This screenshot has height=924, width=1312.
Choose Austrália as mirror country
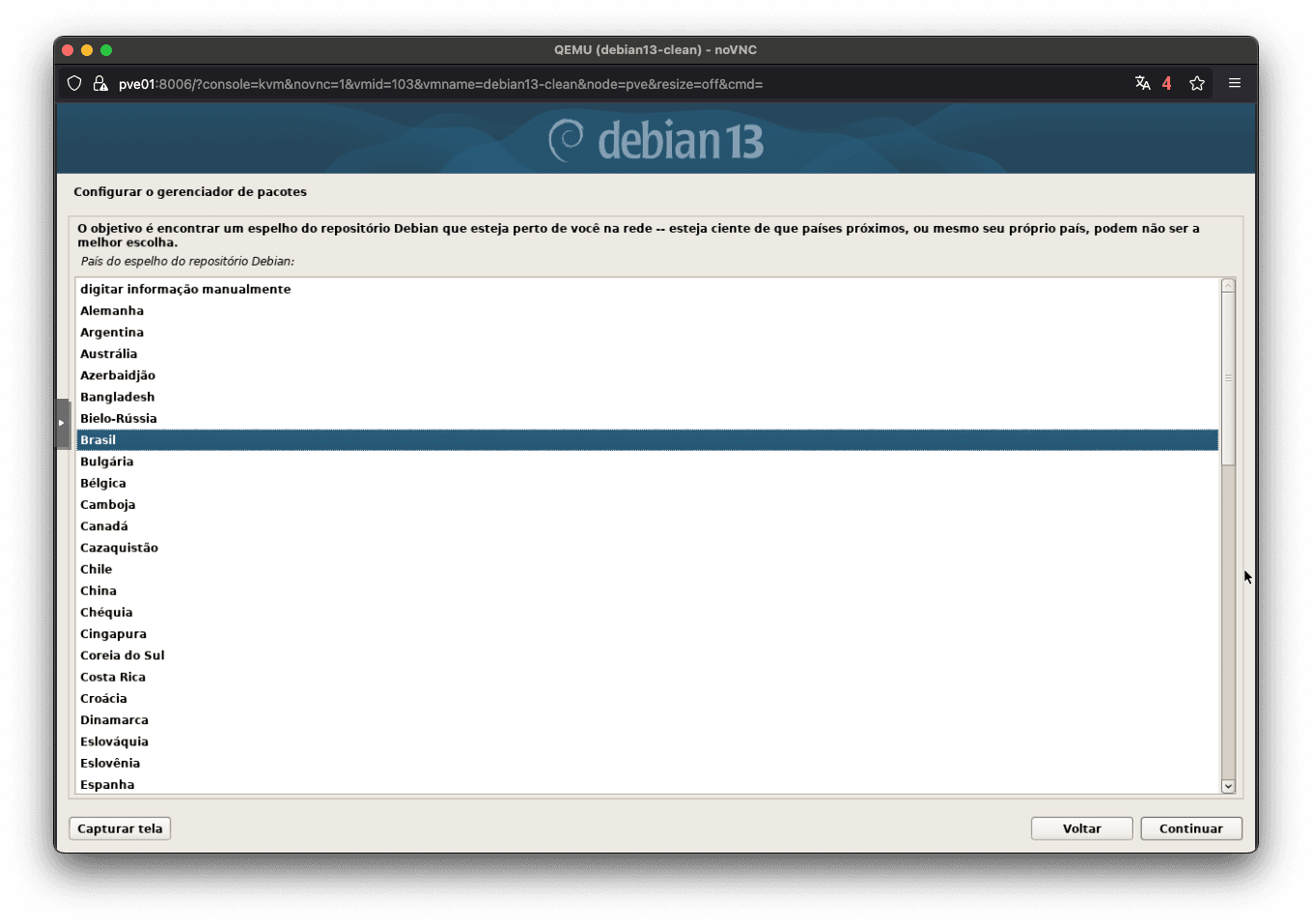[647, 353]
